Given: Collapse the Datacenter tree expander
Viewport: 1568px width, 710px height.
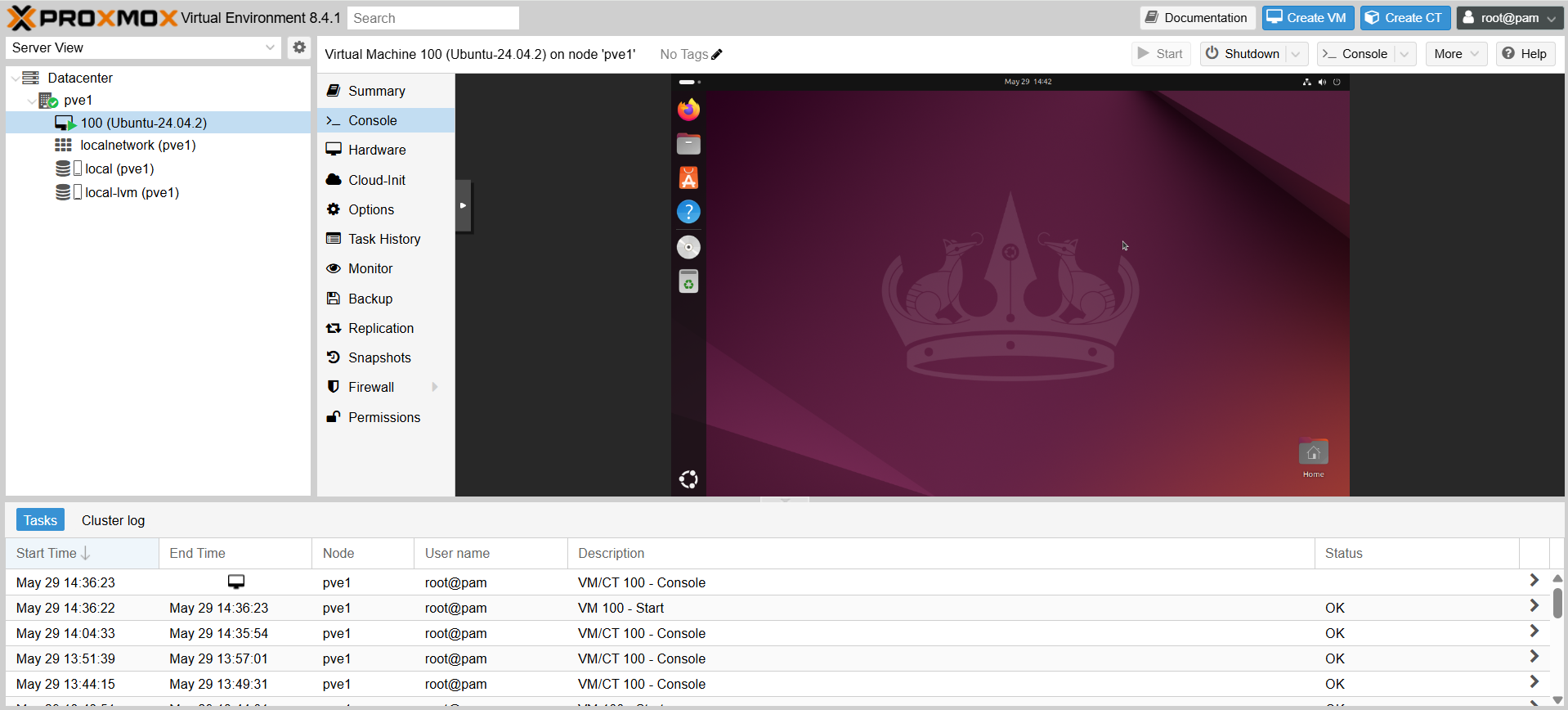Looking at the screenshot, I should (15, 79).
